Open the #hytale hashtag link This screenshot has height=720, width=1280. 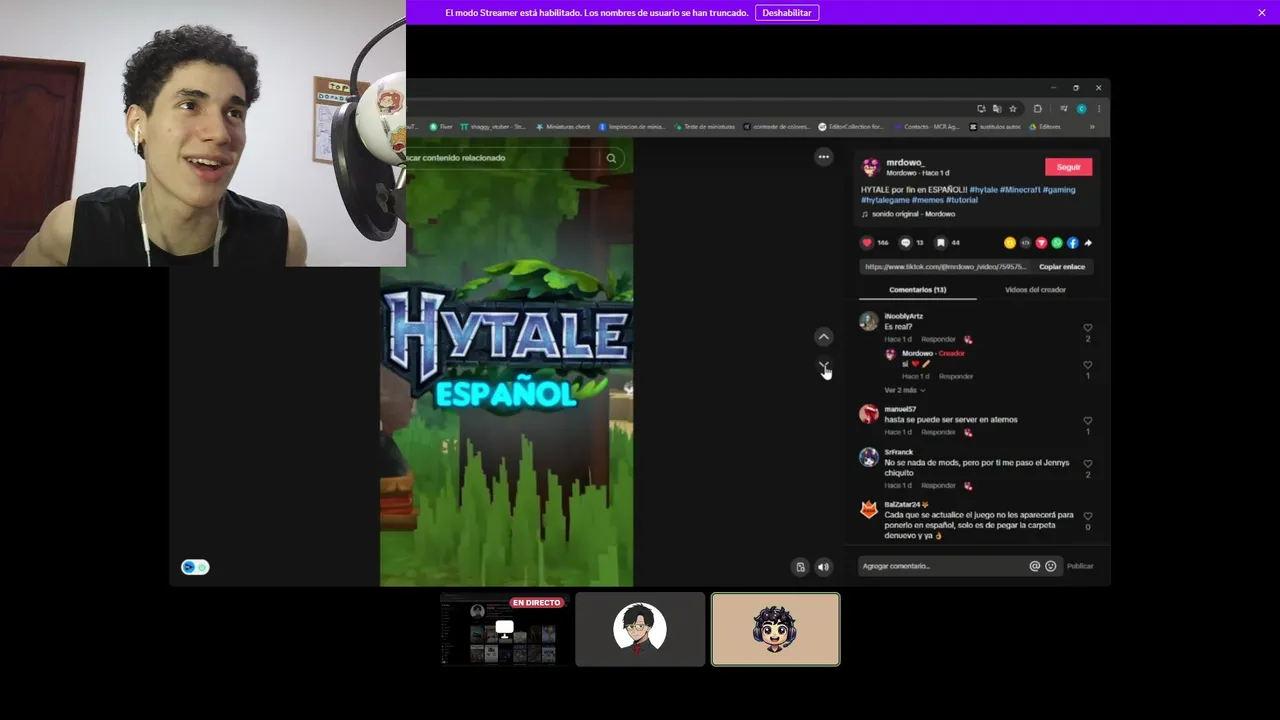pos(983,189)
